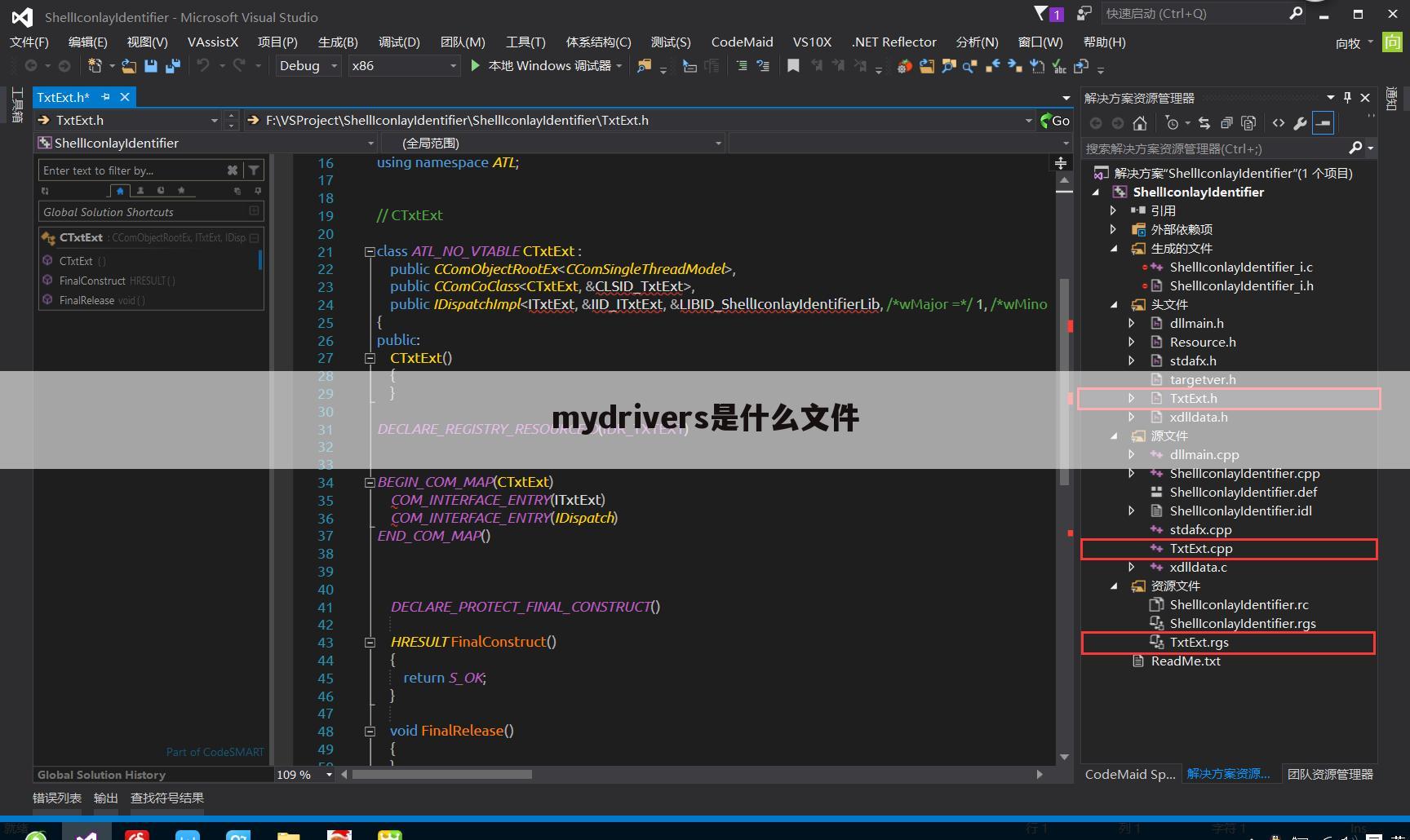Click the Sync with Active Document icon
1410x840 pixels.
[1204, 123]
